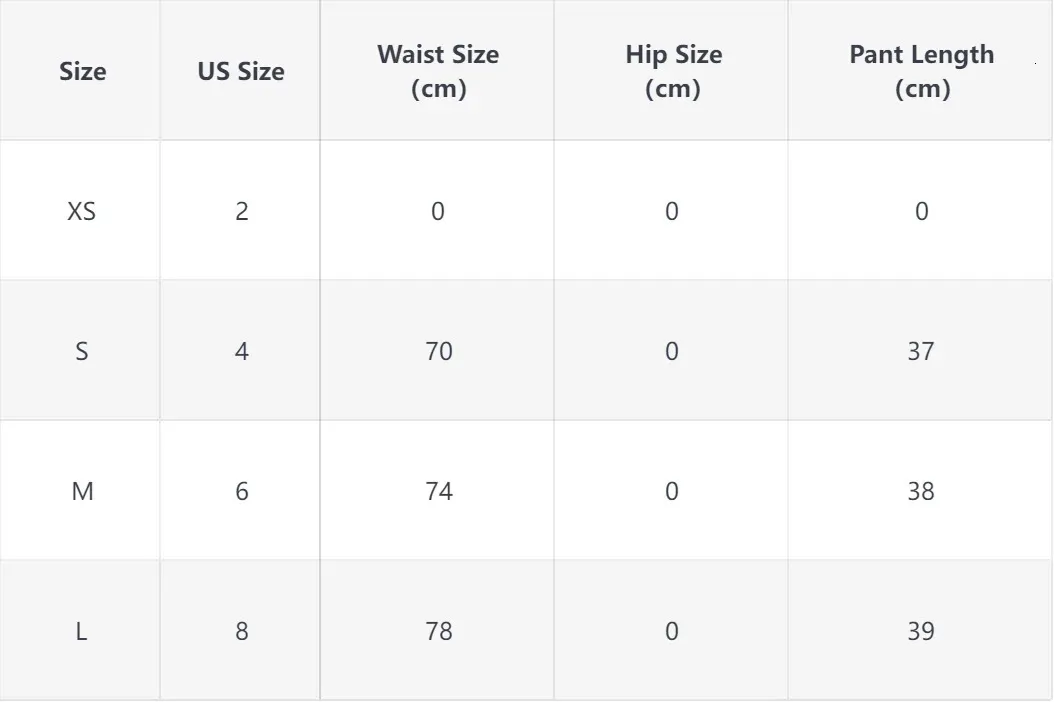The image size is (1054, 702).
Task: Select waist value 70 cell
Action: [x=438, y=351]
